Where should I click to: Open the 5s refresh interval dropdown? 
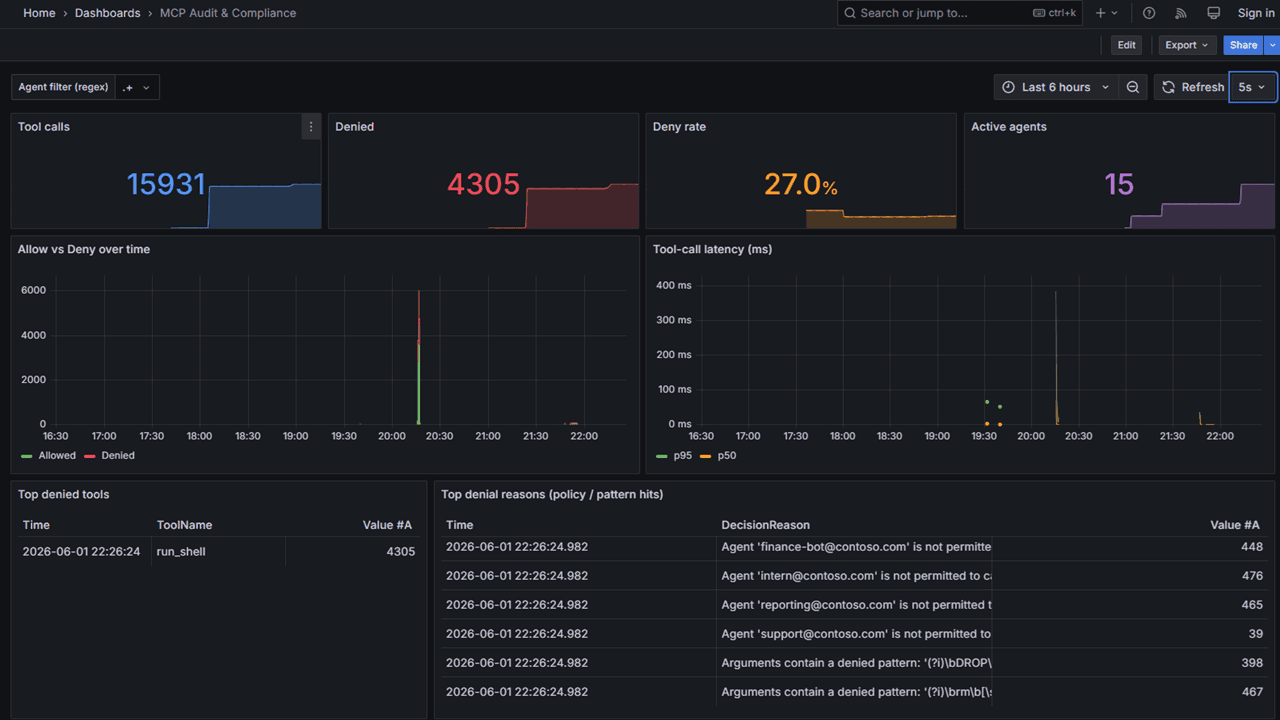tap(1252, 87)
